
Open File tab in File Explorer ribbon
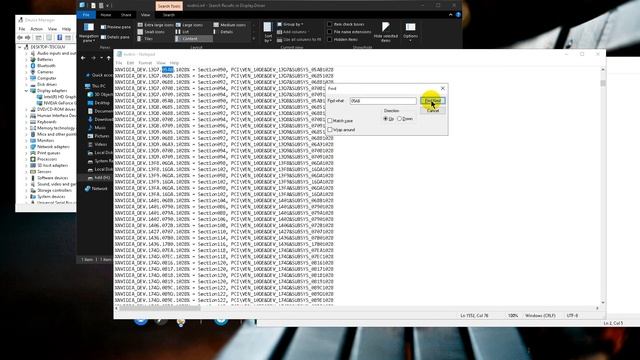86,15
